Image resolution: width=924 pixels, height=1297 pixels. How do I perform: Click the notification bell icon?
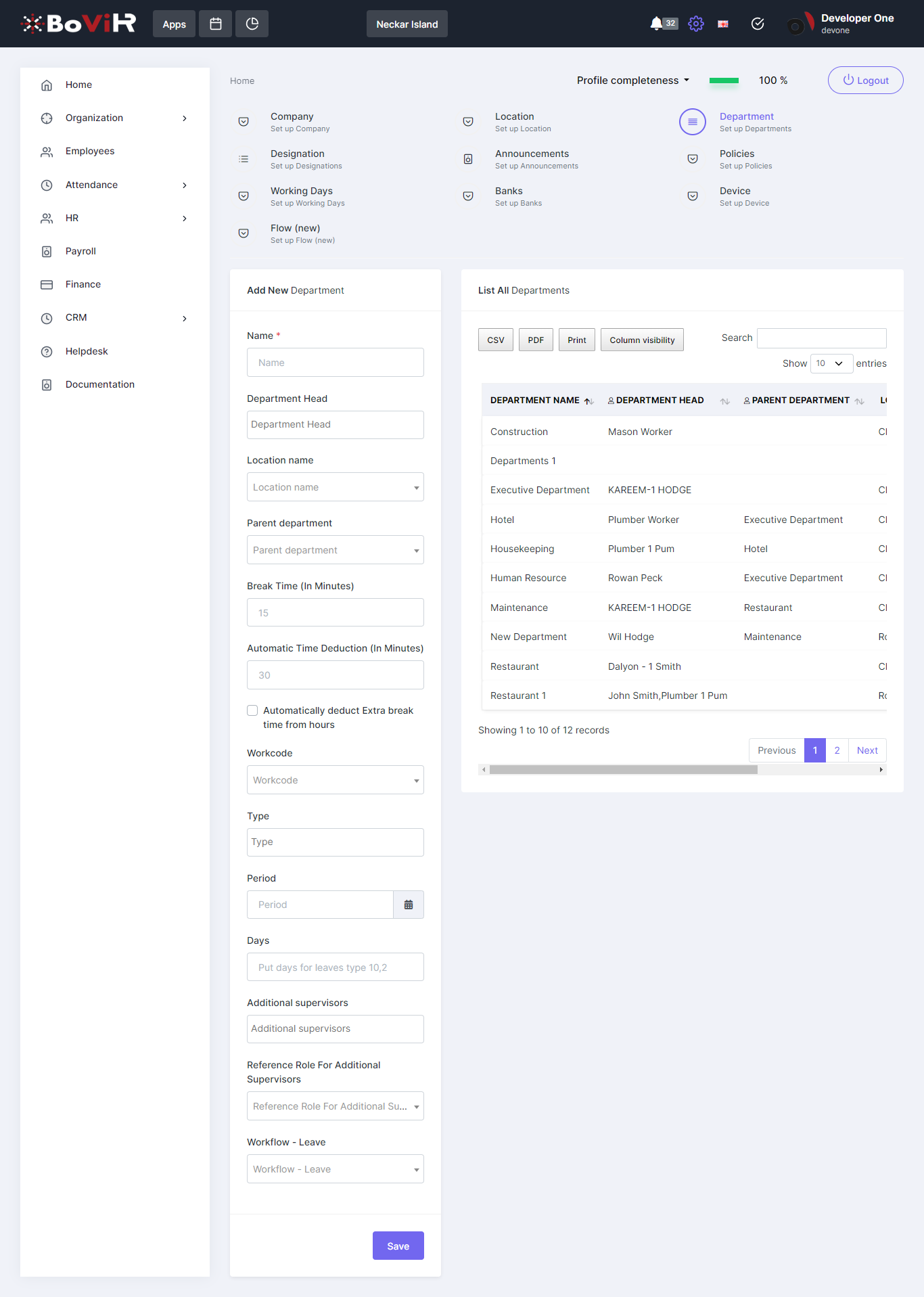655,24
